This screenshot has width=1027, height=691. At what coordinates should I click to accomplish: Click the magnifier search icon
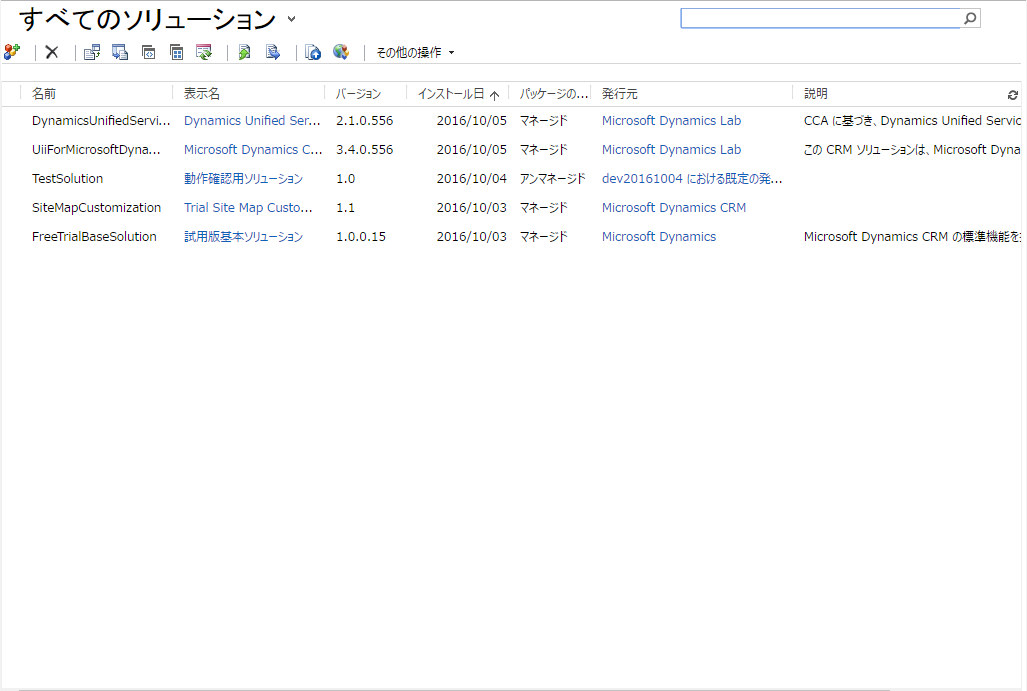click(x=970, y=18)
